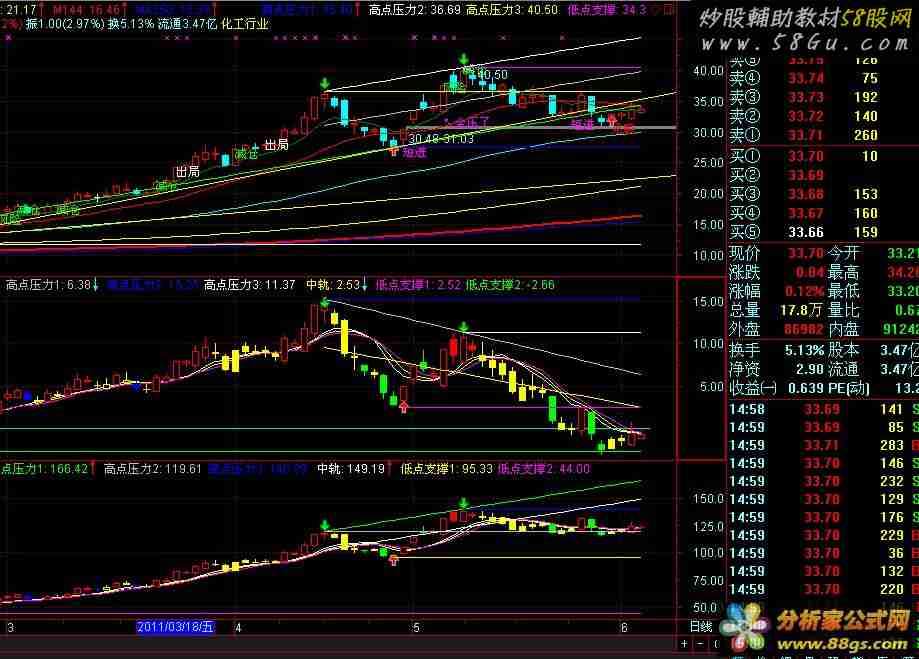Screen dimensions: 919x659
Task: Click the 换5.13% turnover text in header
Action: (131, 24)
